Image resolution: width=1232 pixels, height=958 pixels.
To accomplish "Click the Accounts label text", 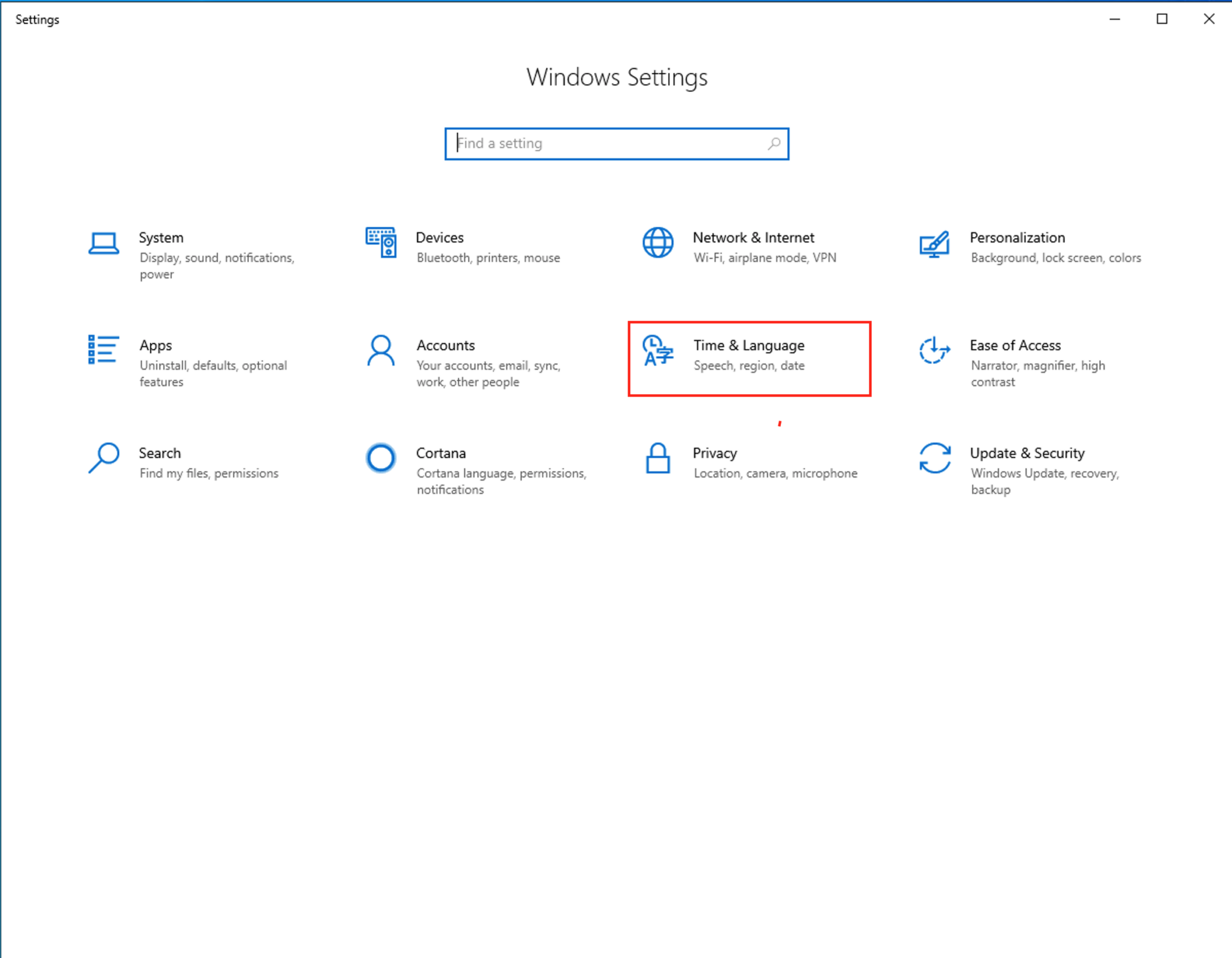I will 446,345.
